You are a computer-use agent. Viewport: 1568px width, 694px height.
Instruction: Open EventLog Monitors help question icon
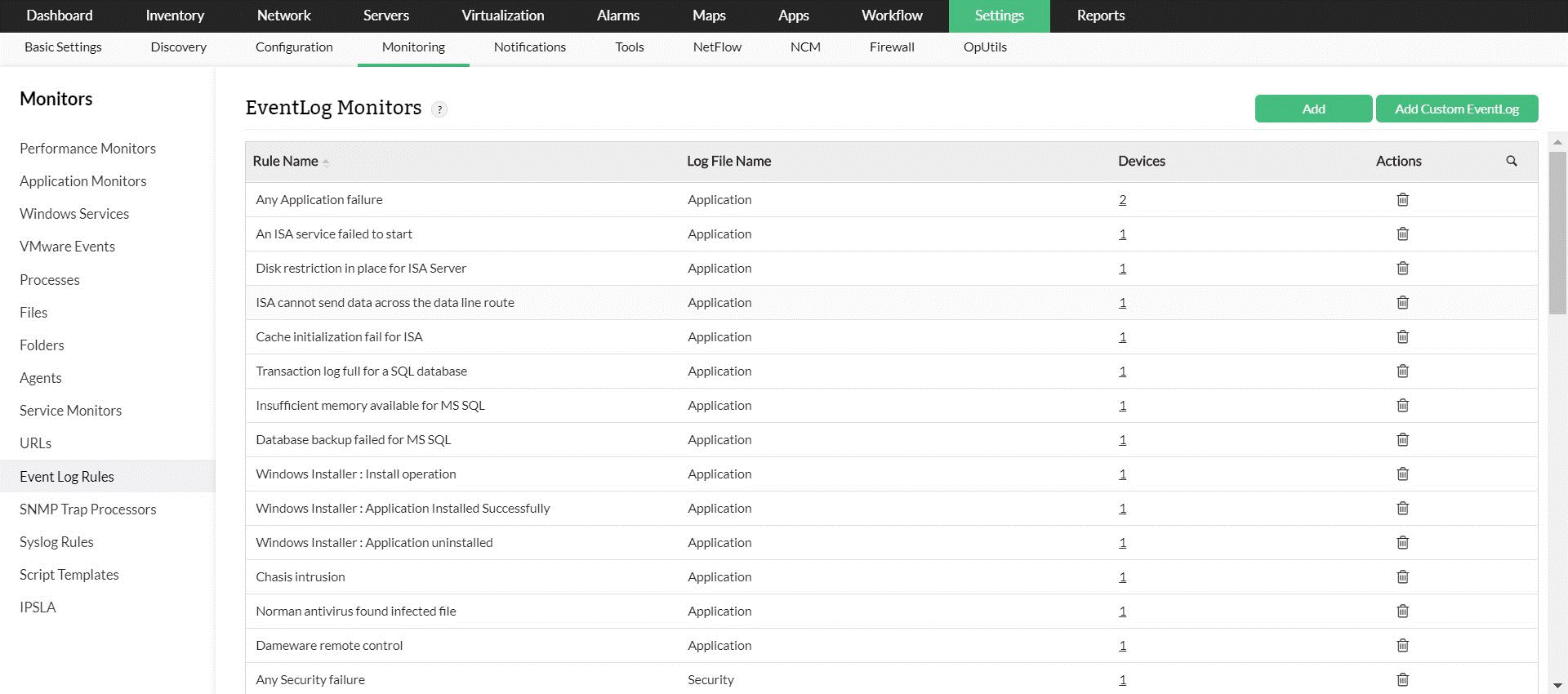439,109
